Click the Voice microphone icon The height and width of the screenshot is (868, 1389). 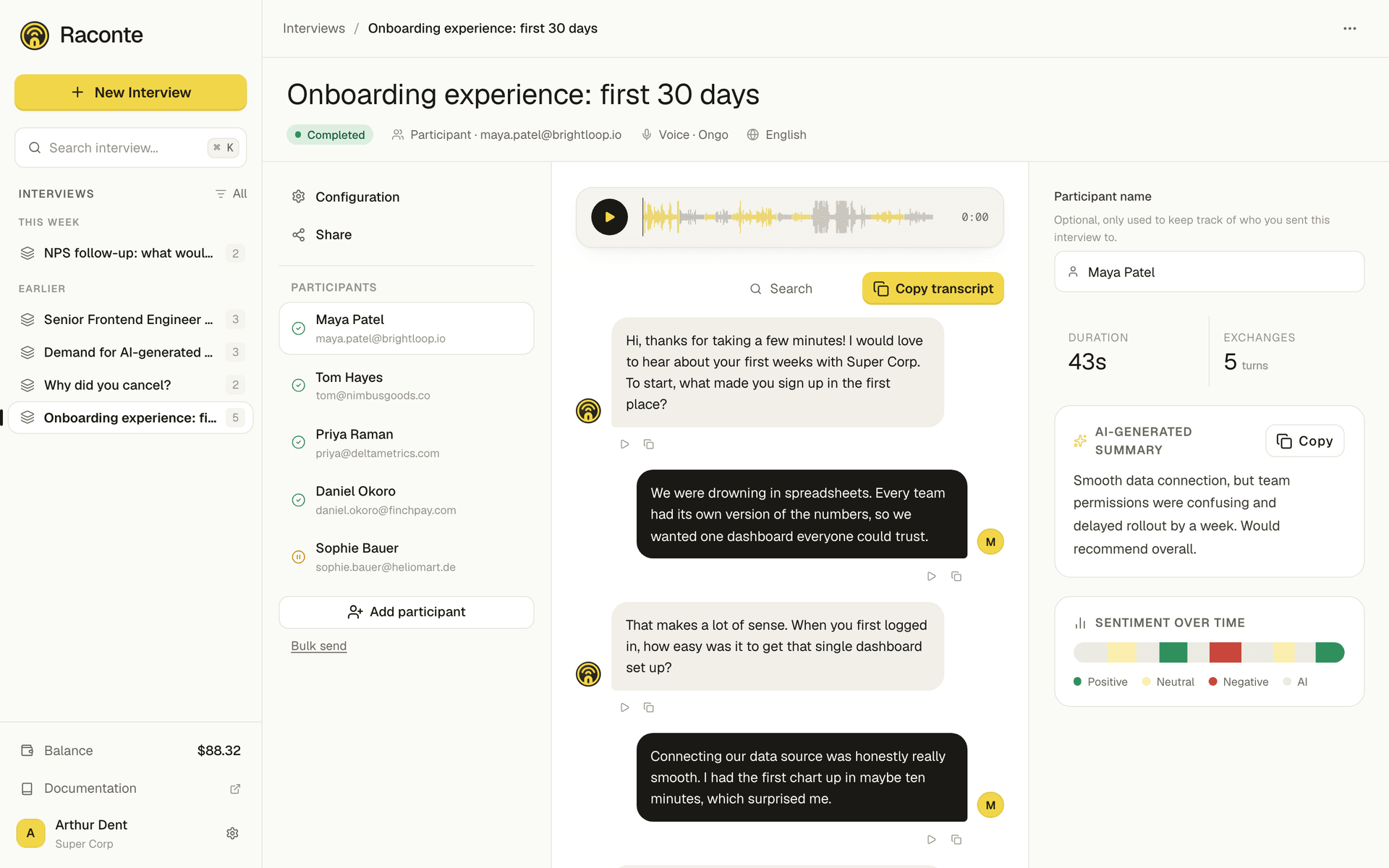click(x=647, y=135)
